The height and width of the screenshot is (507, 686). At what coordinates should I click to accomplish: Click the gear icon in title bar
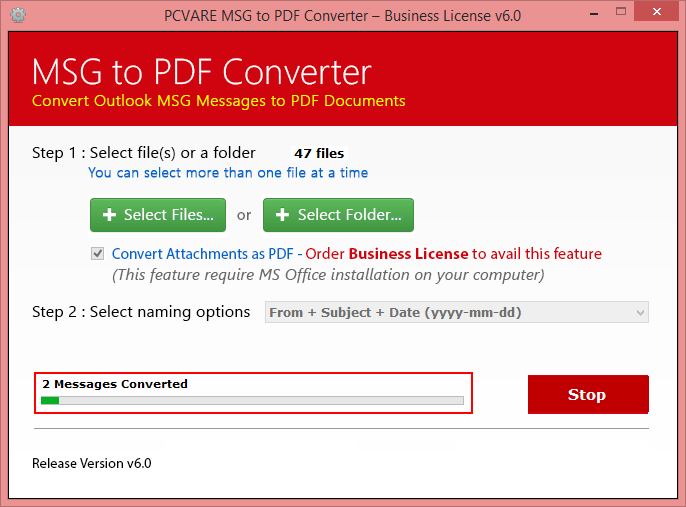click(x=18, y=15)
